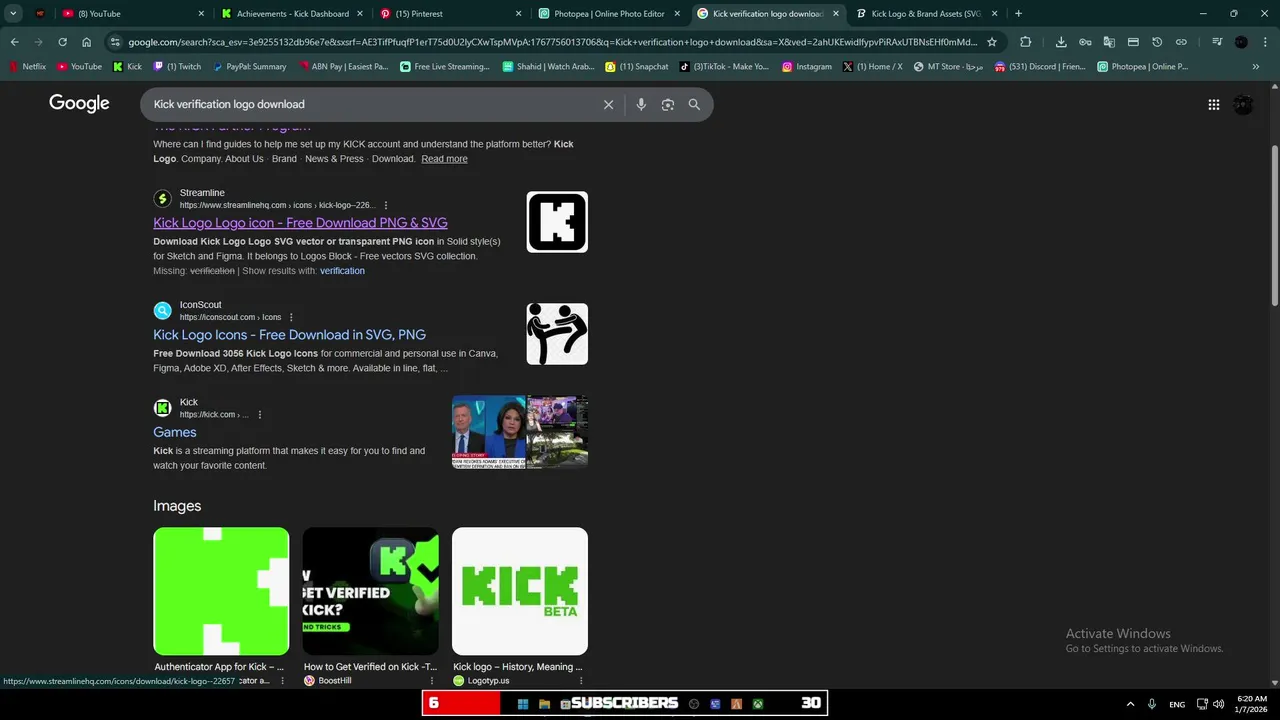The image size is (1280, 720).
Task: Open the Streamline Kick logo thumbnail
Action: 557,222
